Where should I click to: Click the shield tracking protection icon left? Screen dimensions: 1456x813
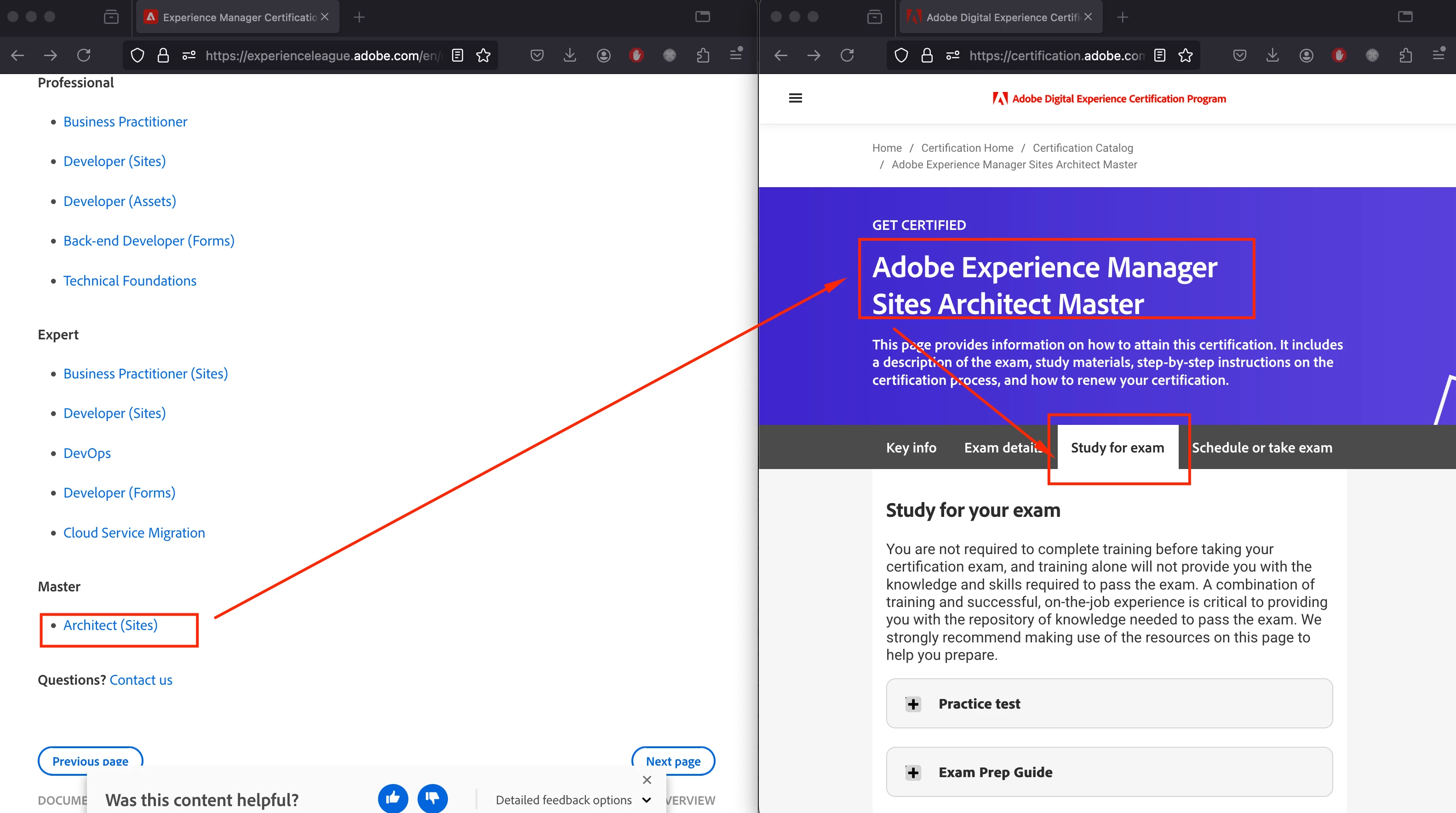pyautogui.click(x=138, y=55)
